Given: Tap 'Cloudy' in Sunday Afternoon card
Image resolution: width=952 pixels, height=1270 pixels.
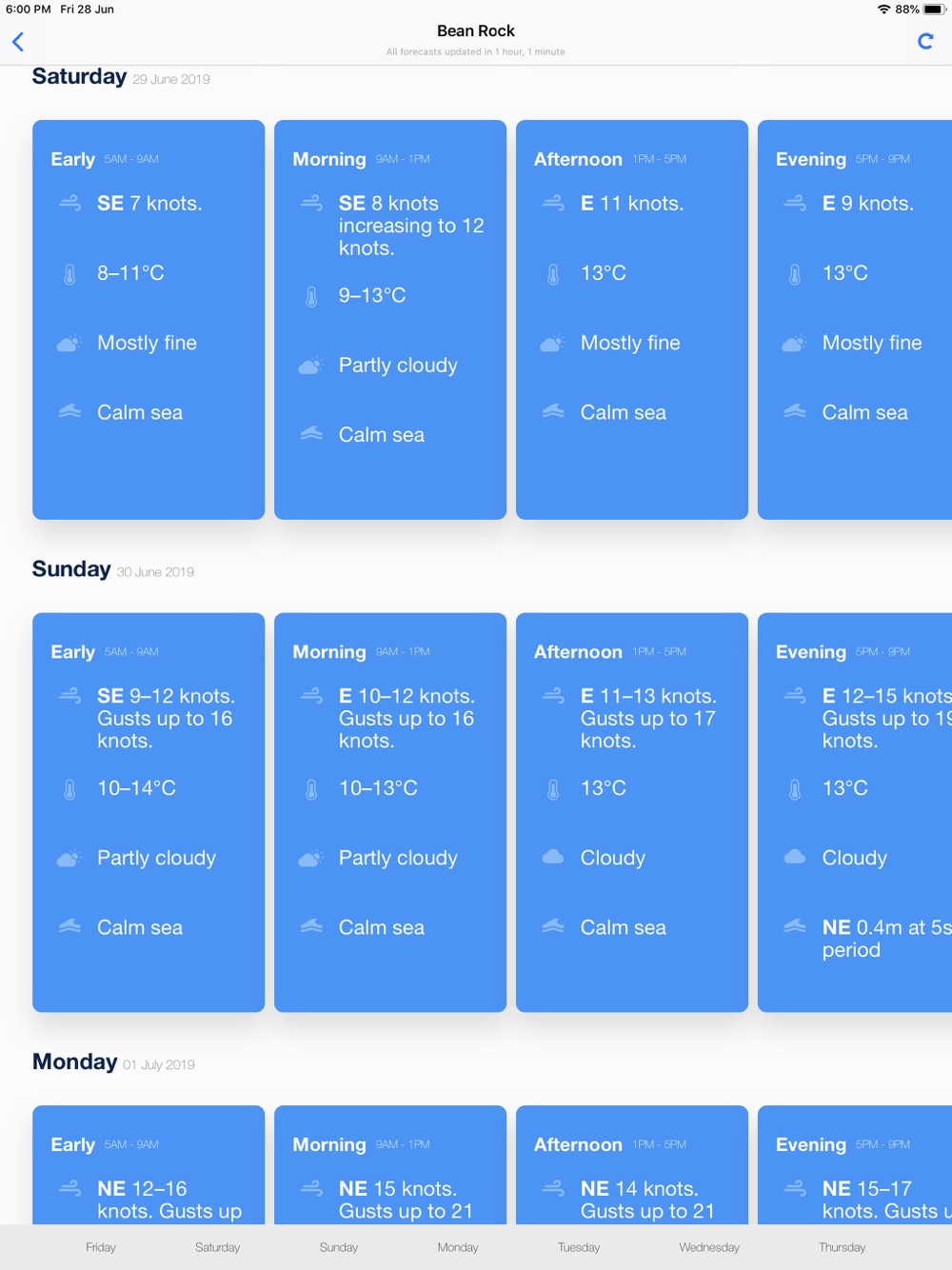Looking at the screenshot, I should [x=613, y=858].
